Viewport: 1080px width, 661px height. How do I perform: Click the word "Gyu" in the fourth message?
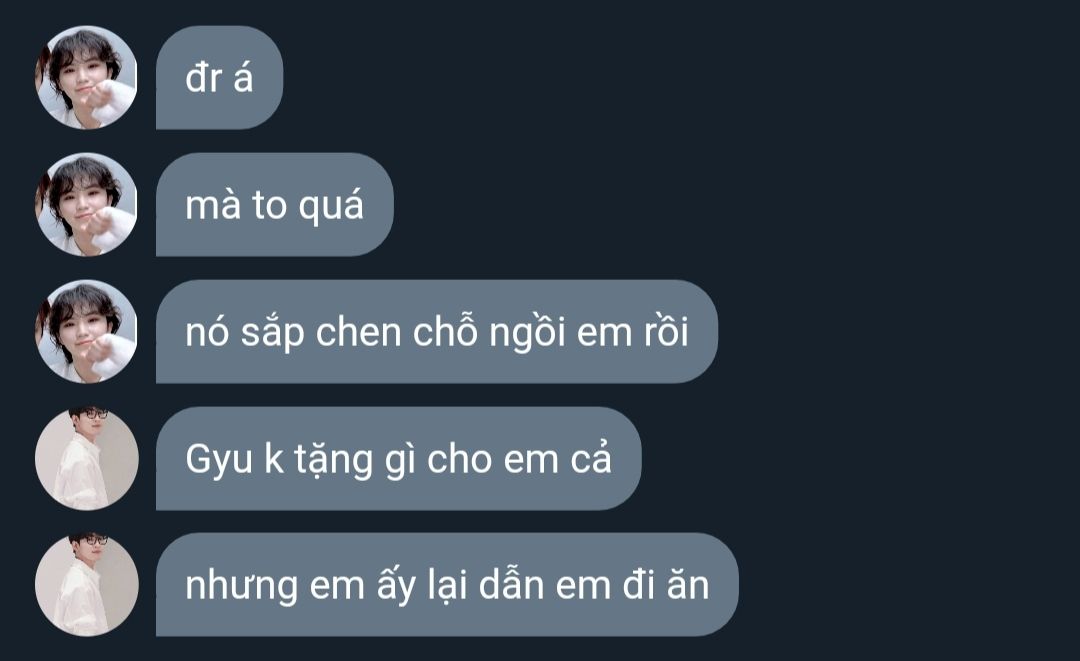point(219,460)
